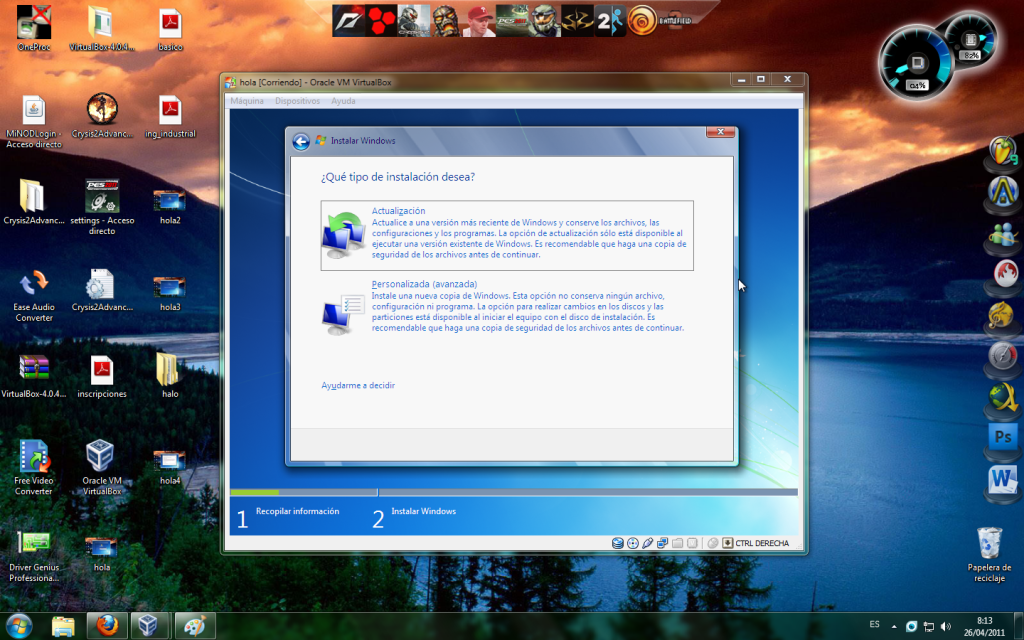Open PES 2011 in the top dock
This screenshot has height=640, width=1024.
click(x=511, y=21)
